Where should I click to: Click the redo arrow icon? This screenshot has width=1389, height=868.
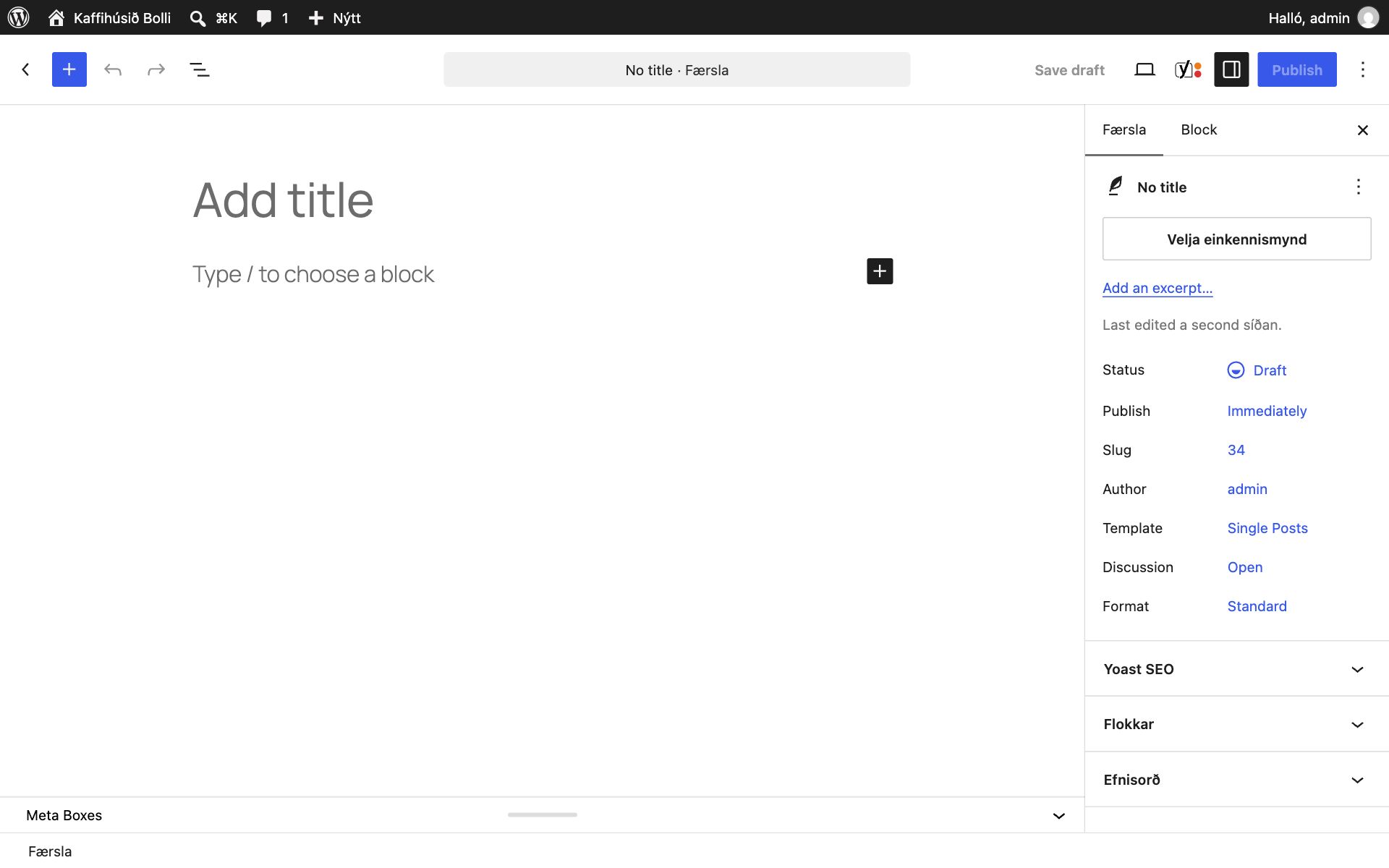tap(156, 69)
